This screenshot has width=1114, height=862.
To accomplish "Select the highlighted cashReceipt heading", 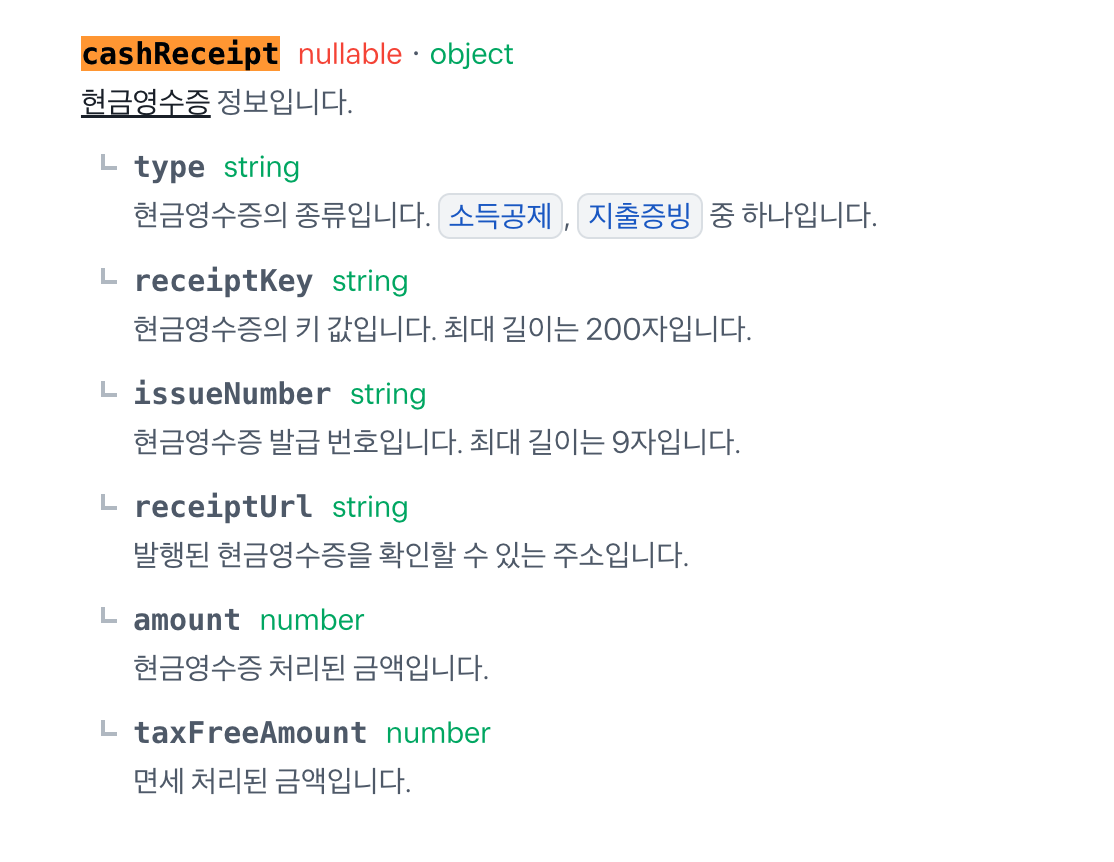I will 180,54.
